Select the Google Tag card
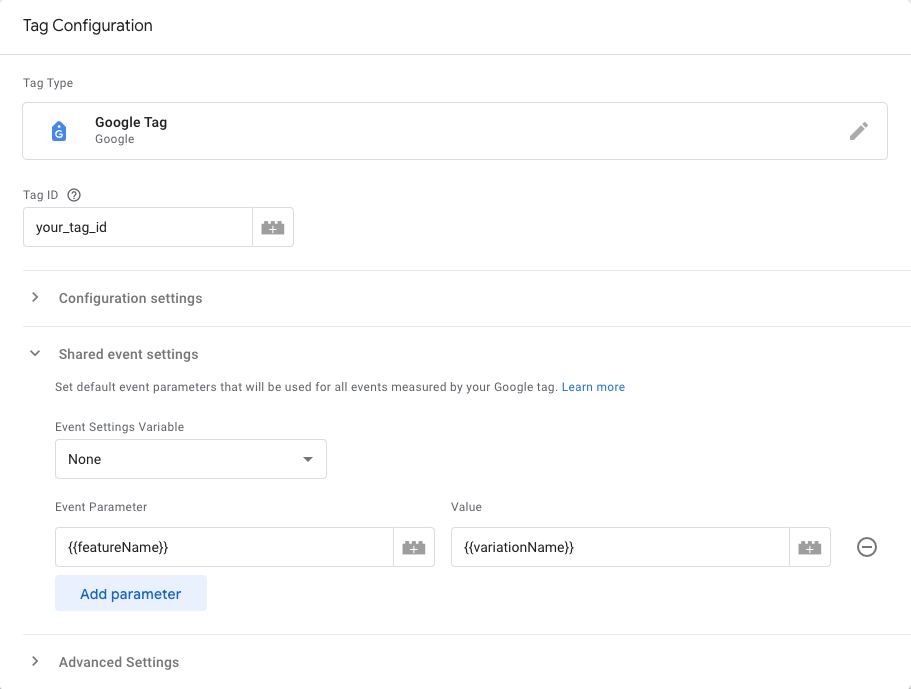 click(455, 130)
